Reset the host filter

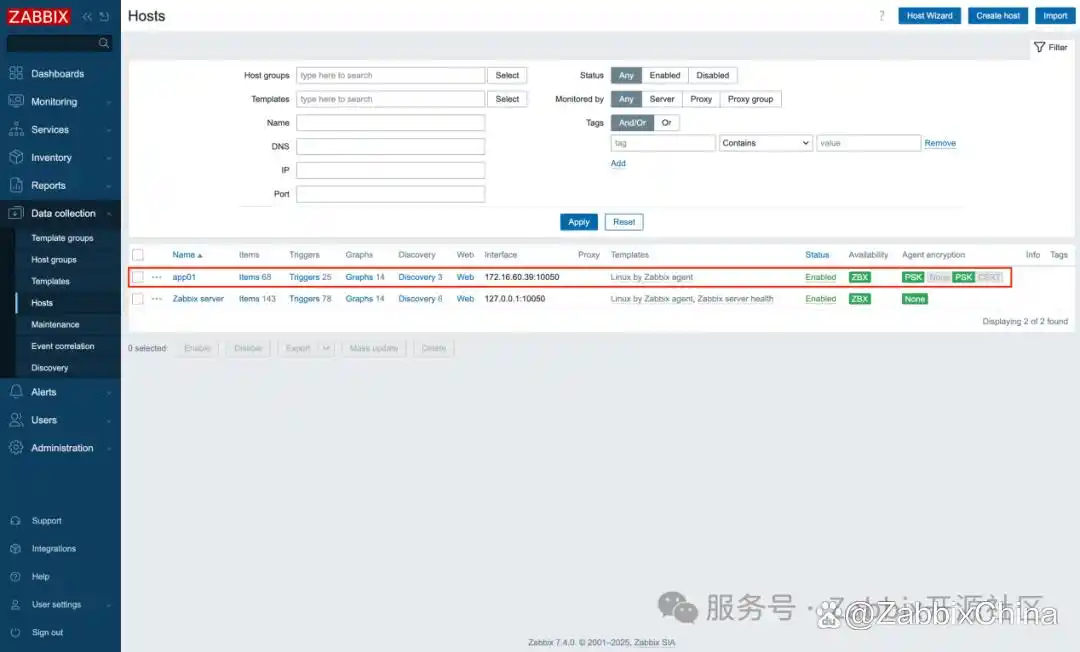click(x=624, y=222)
